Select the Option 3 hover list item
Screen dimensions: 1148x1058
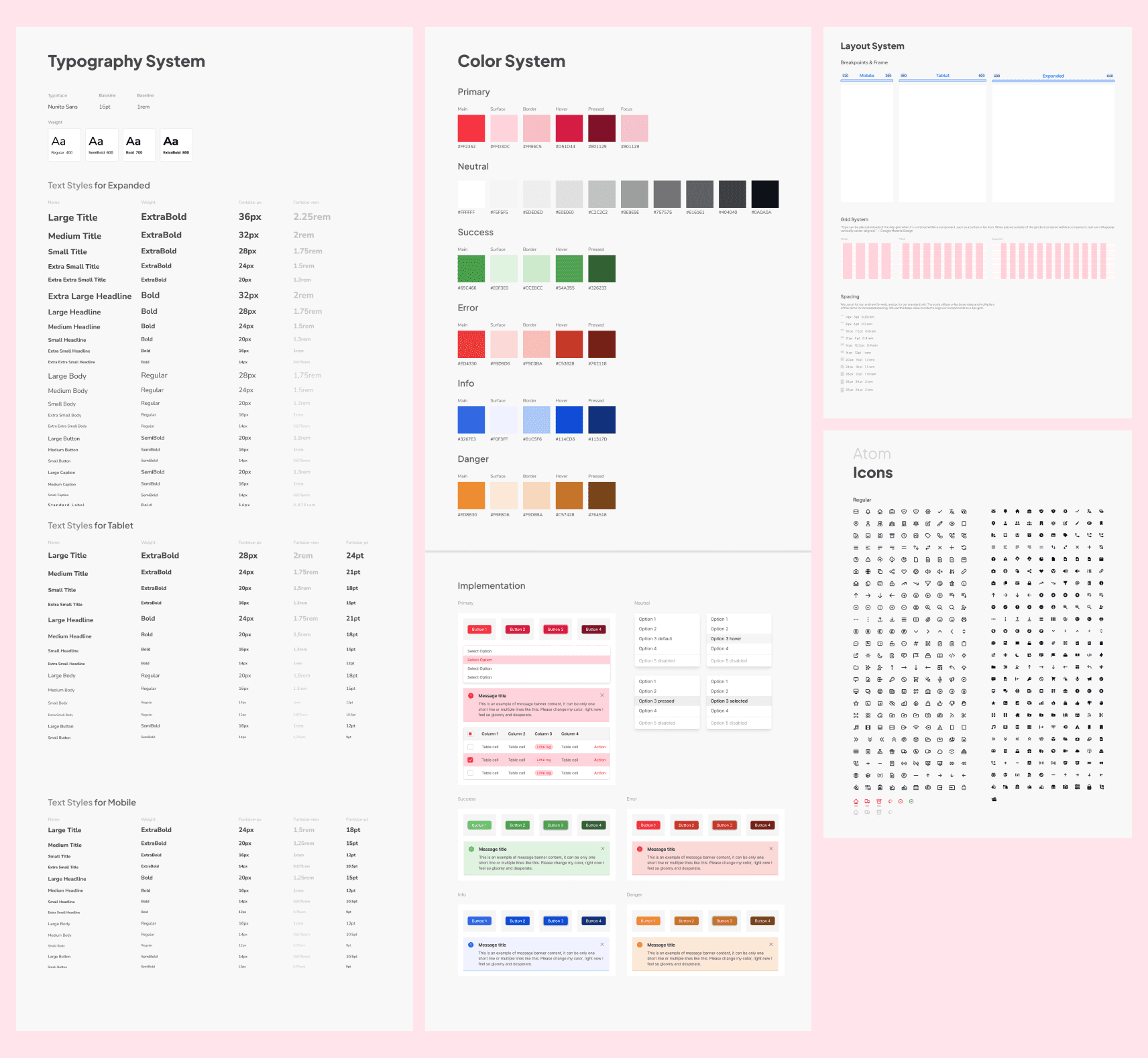(739, 639)
